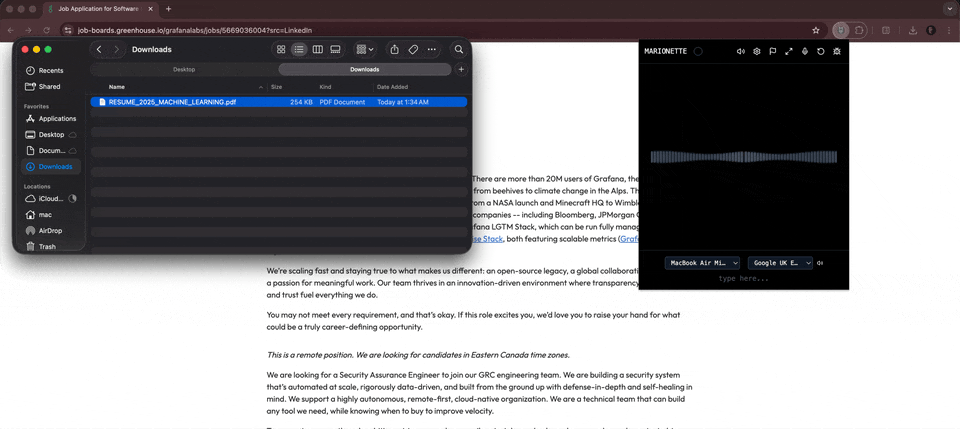
Task: Click the iCloud storage pie indicator
Action: [x=72, y=198]
